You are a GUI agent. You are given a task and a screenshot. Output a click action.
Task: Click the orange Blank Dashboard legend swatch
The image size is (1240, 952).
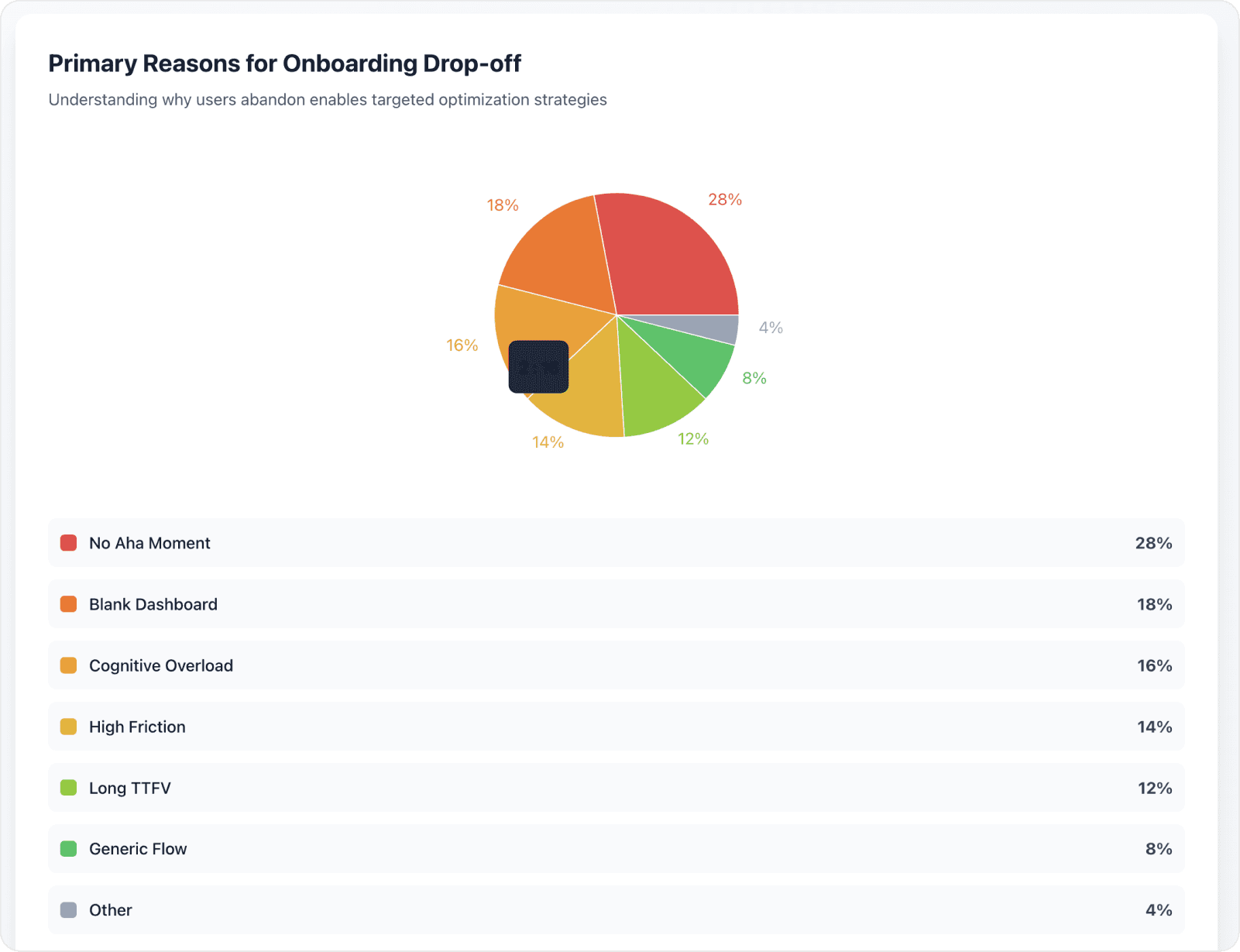coord(68,604)
